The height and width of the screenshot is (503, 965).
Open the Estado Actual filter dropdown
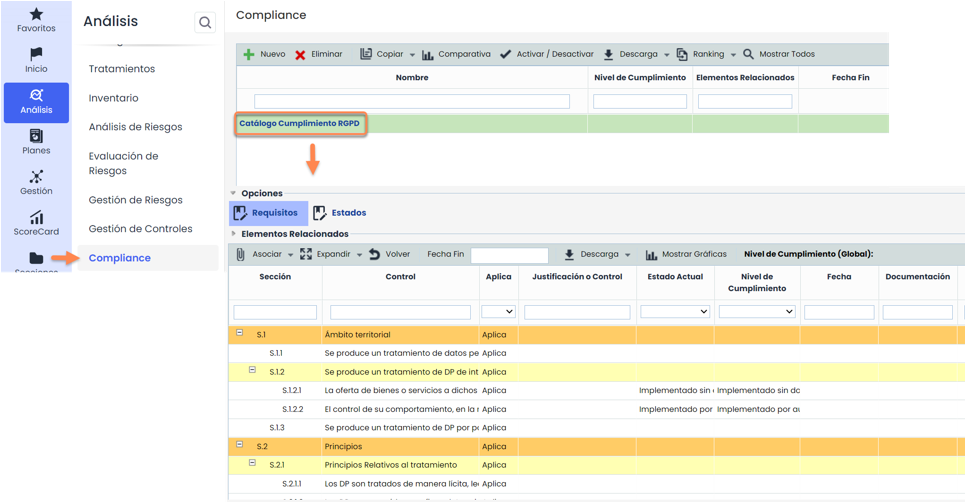click(x=674, y=312)
